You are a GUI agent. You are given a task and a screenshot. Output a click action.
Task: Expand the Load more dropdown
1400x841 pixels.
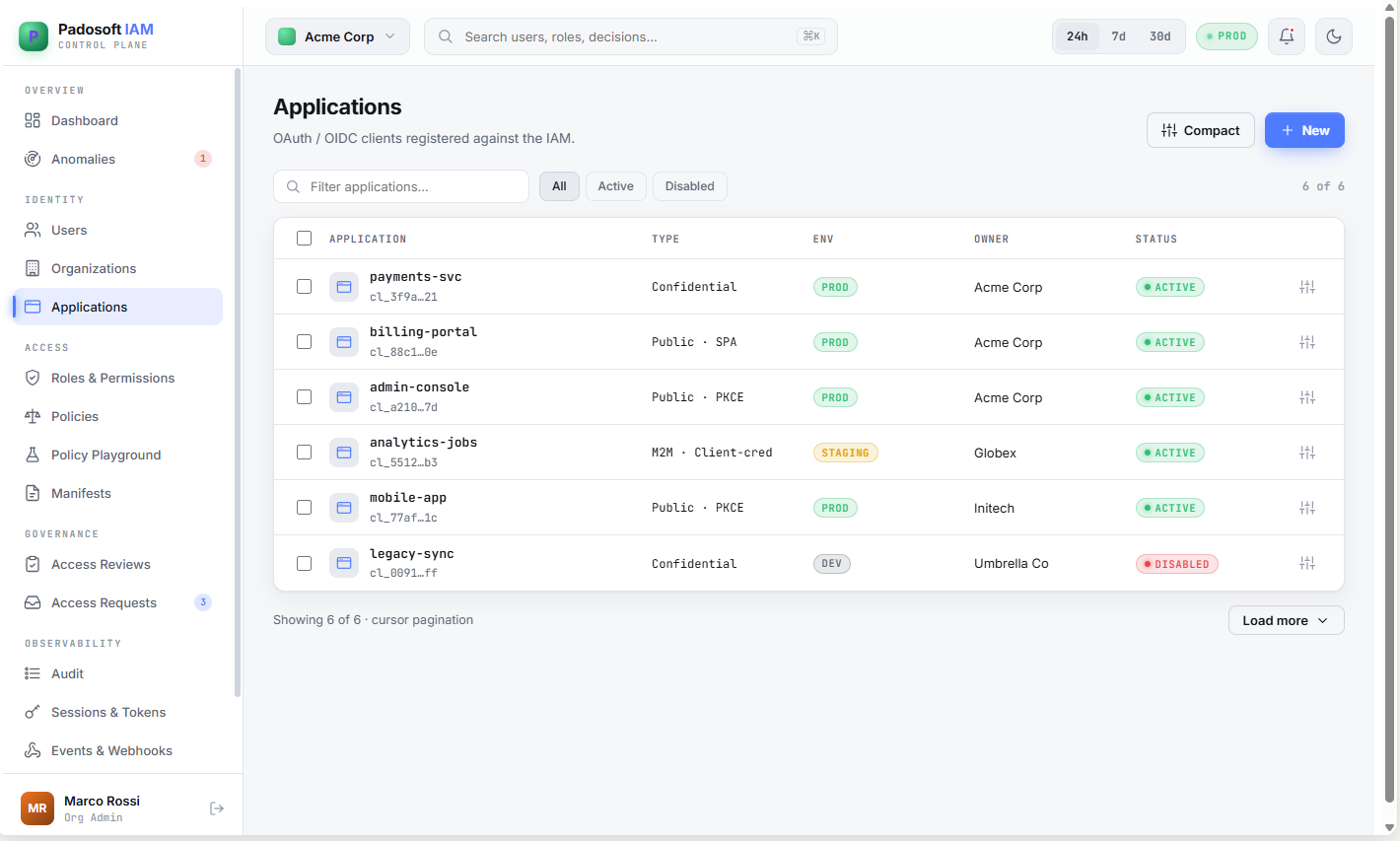tap(1286, 620)
